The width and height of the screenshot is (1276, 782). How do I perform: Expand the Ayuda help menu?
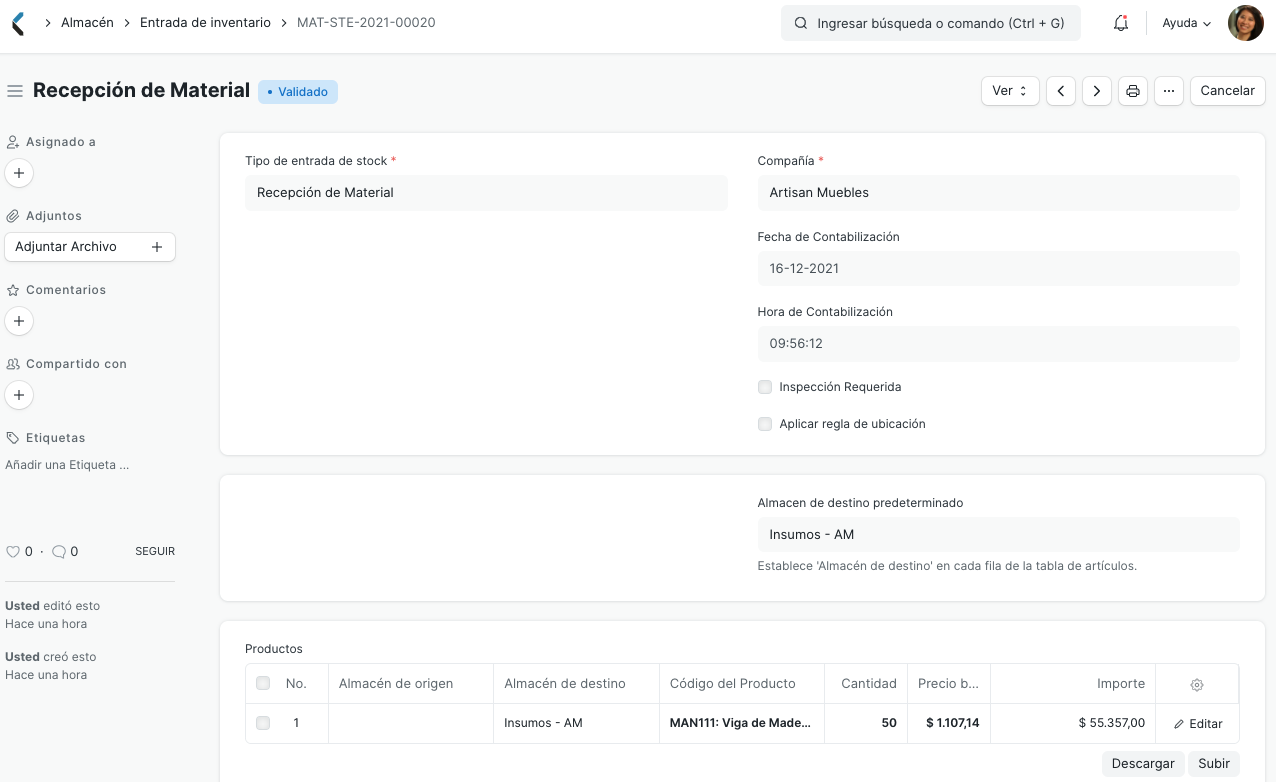click(1187, 23)
